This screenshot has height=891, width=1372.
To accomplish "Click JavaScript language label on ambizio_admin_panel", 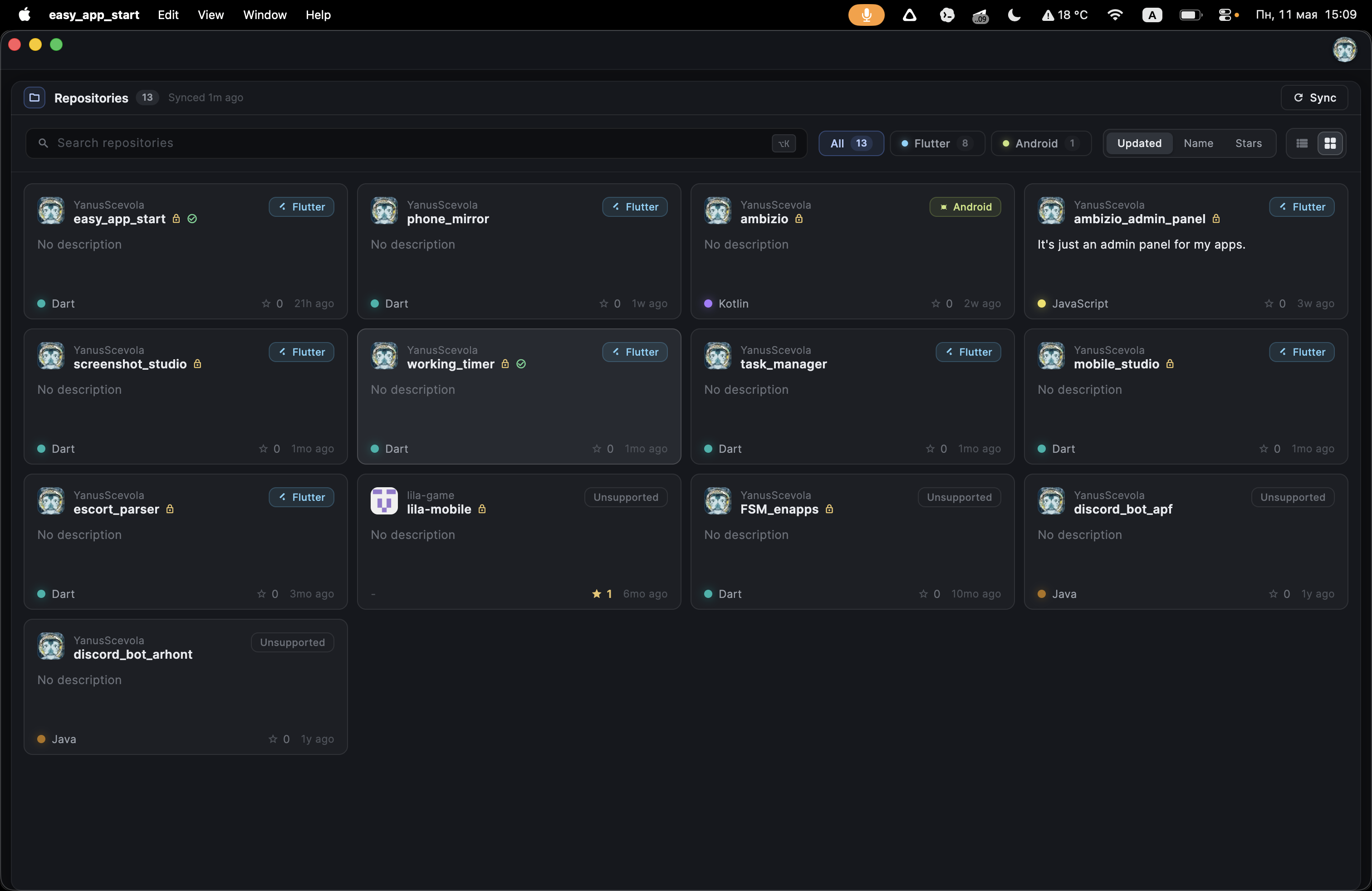I will pos(1080,304).
